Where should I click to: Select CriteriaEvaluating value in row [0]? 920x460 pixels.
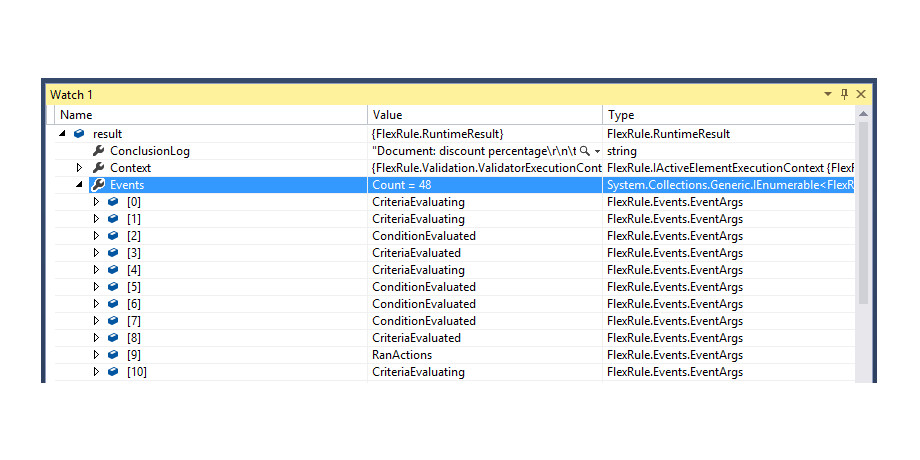click(x=418, y=202)
